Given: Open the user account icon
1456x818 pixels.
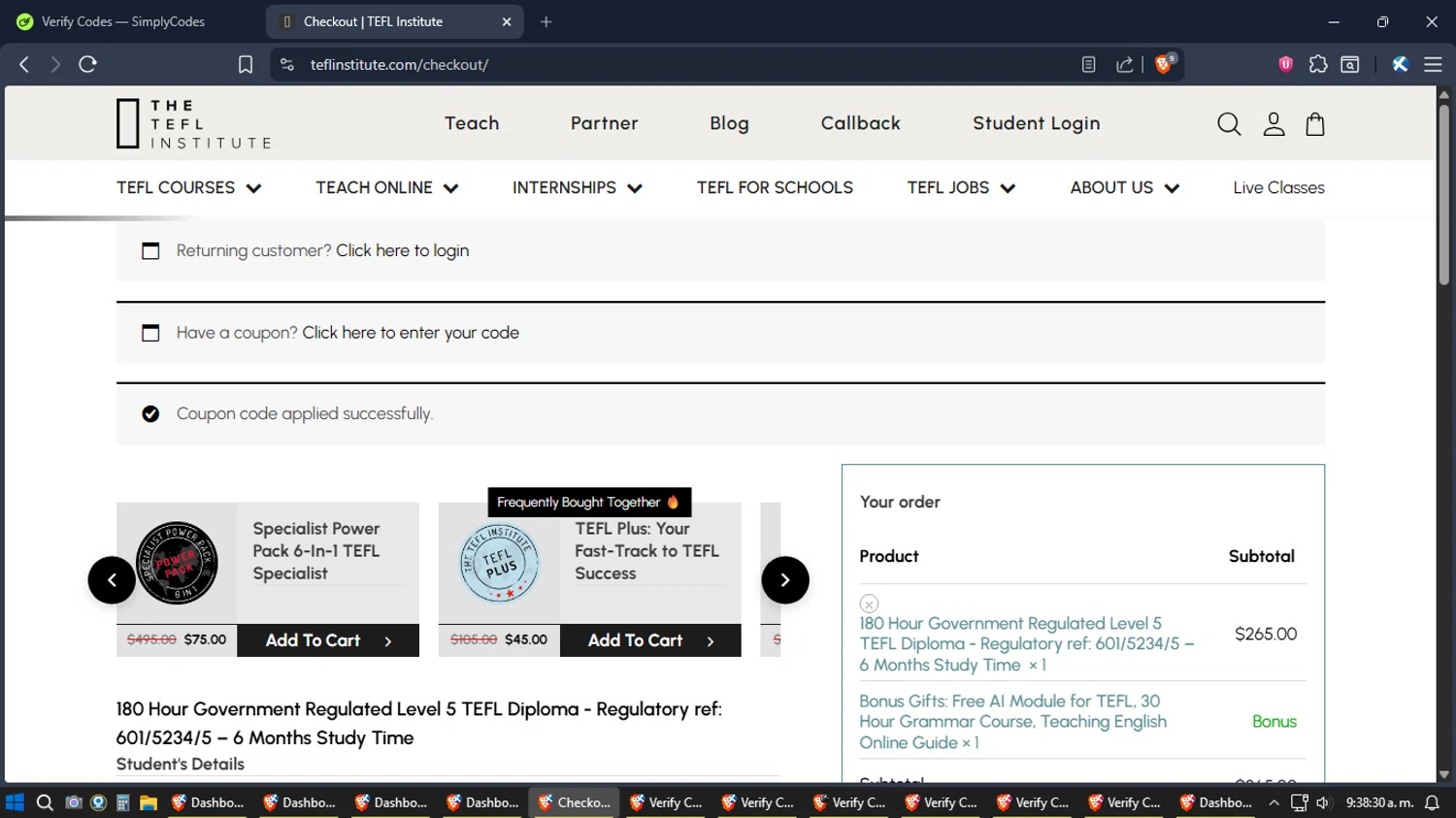Looking at the screenshot, I should [1274, 124].
